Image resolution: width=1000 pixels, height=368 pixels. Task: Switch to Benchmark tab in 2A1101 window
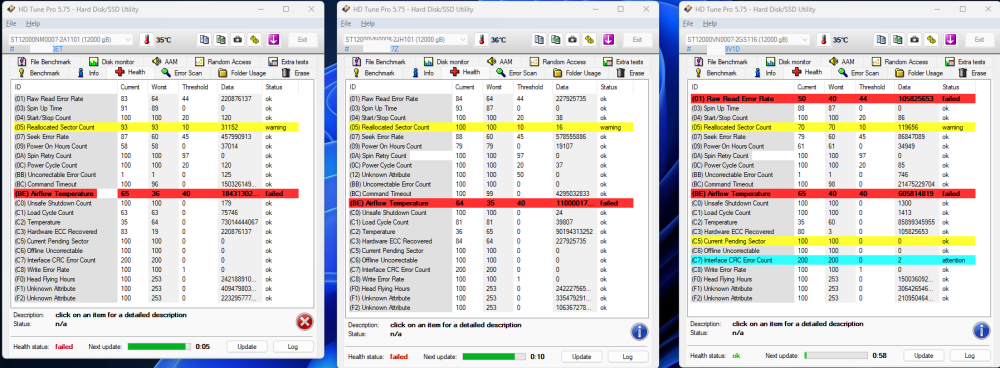[40, 73]
